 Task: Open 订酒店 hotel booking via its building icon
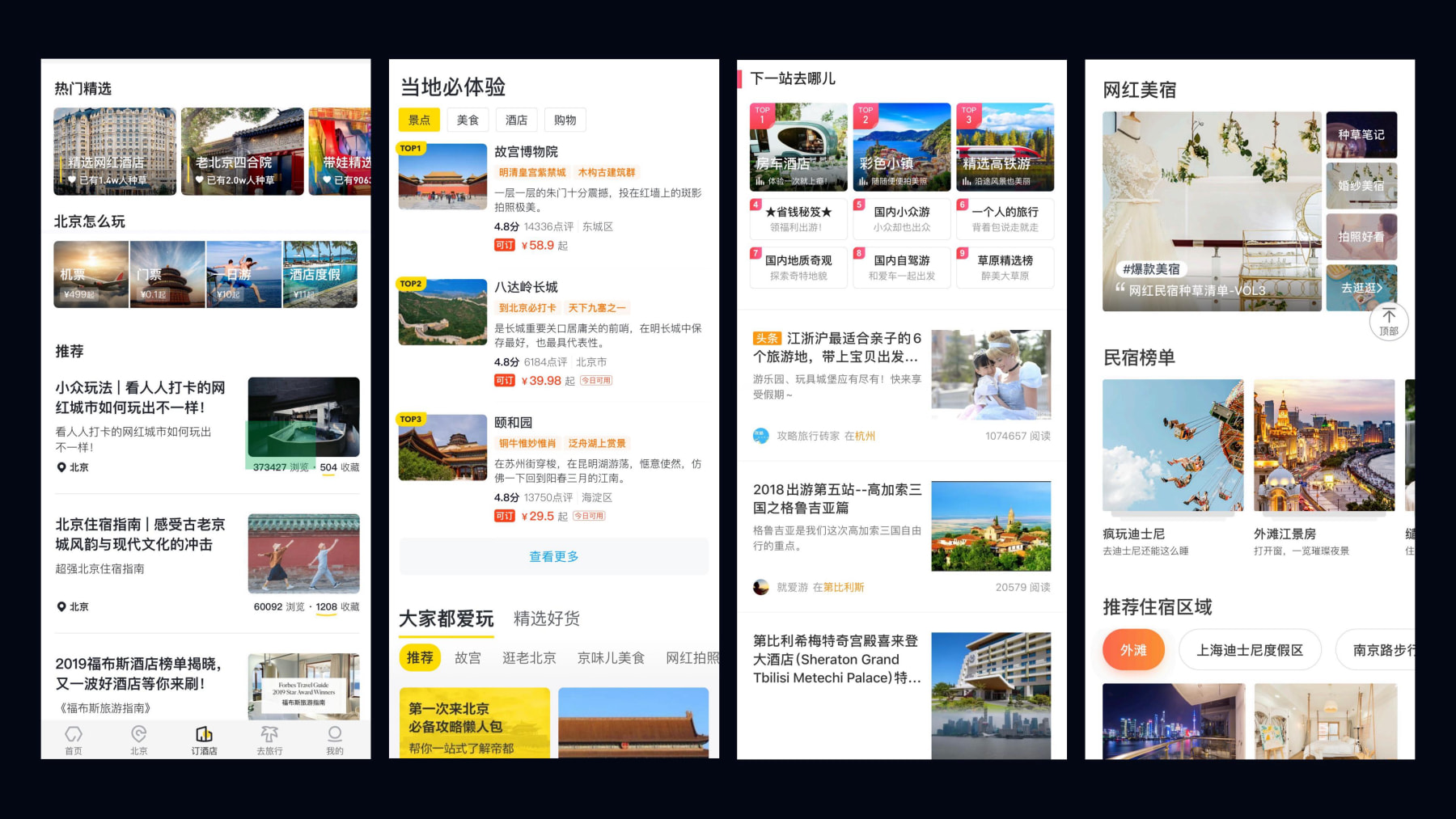[204, 734]
